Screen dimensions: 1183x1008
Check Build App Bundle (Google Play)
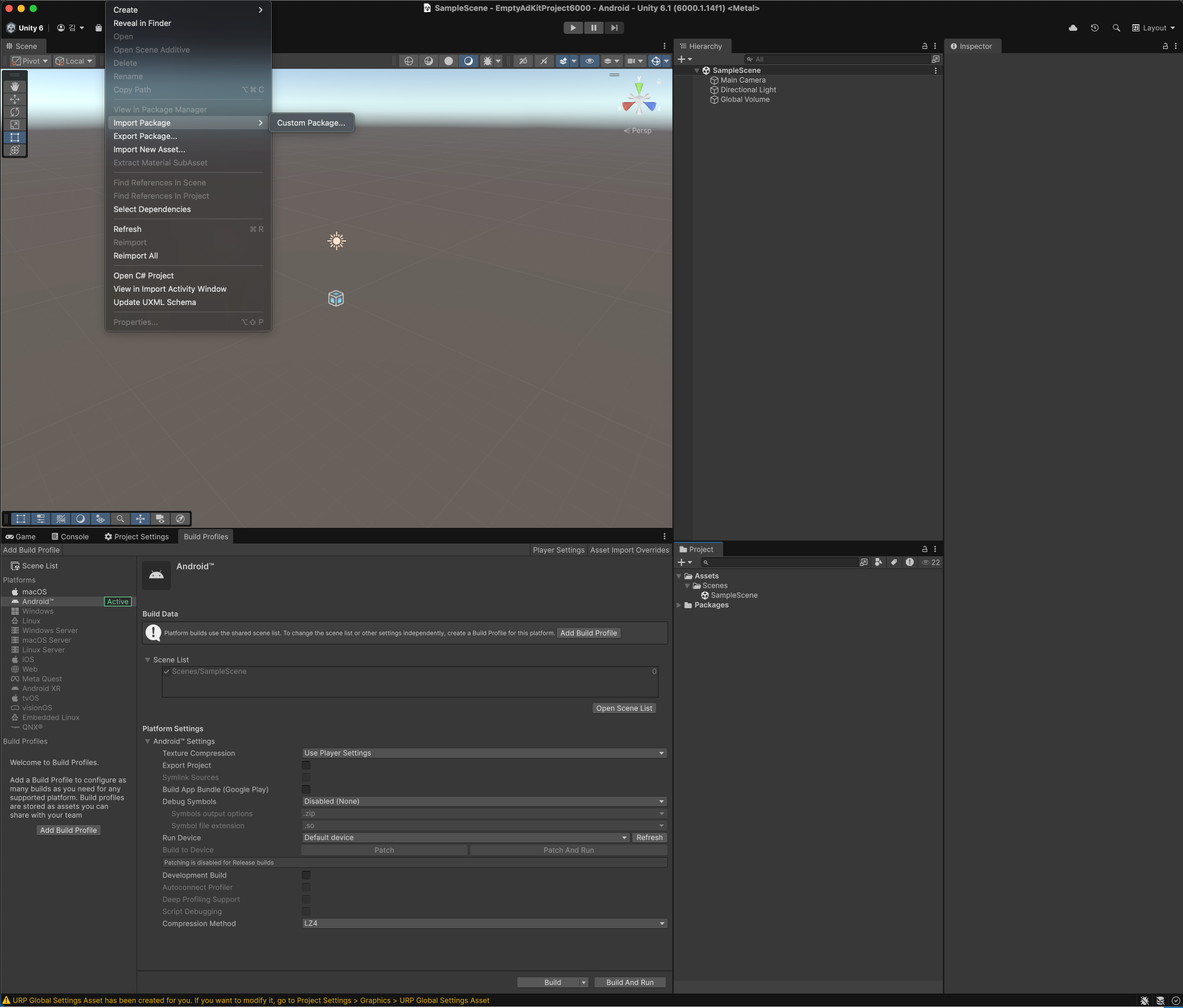(x=306, y=789)
